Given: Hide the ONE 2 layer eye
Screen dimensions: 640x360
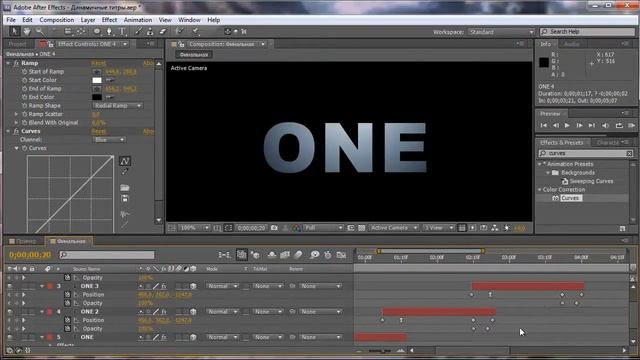Looking at the screenshot, I should [x=10, y=312].
